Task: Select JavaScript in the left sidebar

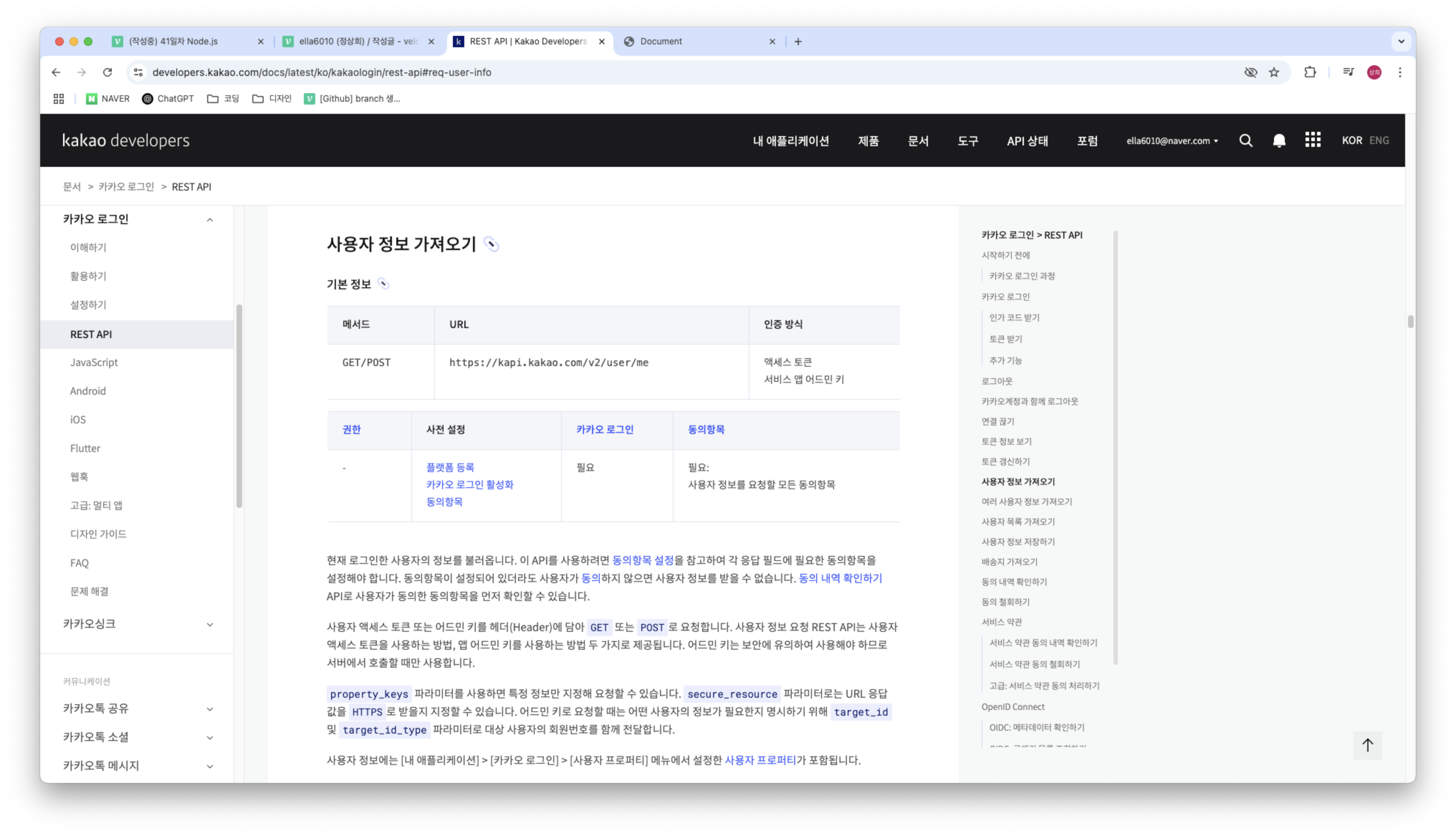Action: tap(94, 362)
